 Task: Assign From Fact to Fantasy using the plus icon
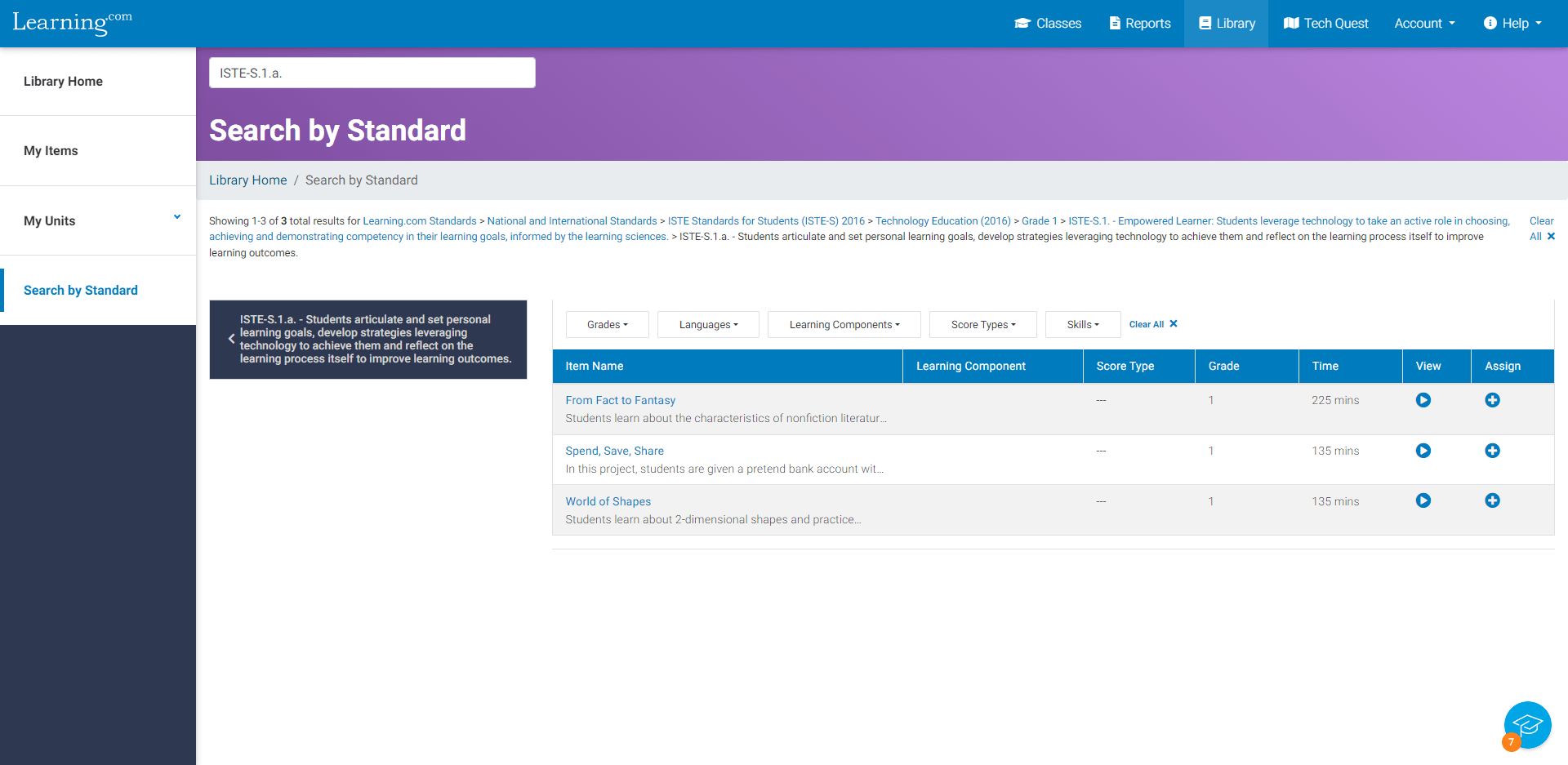tap(1492, 400)
